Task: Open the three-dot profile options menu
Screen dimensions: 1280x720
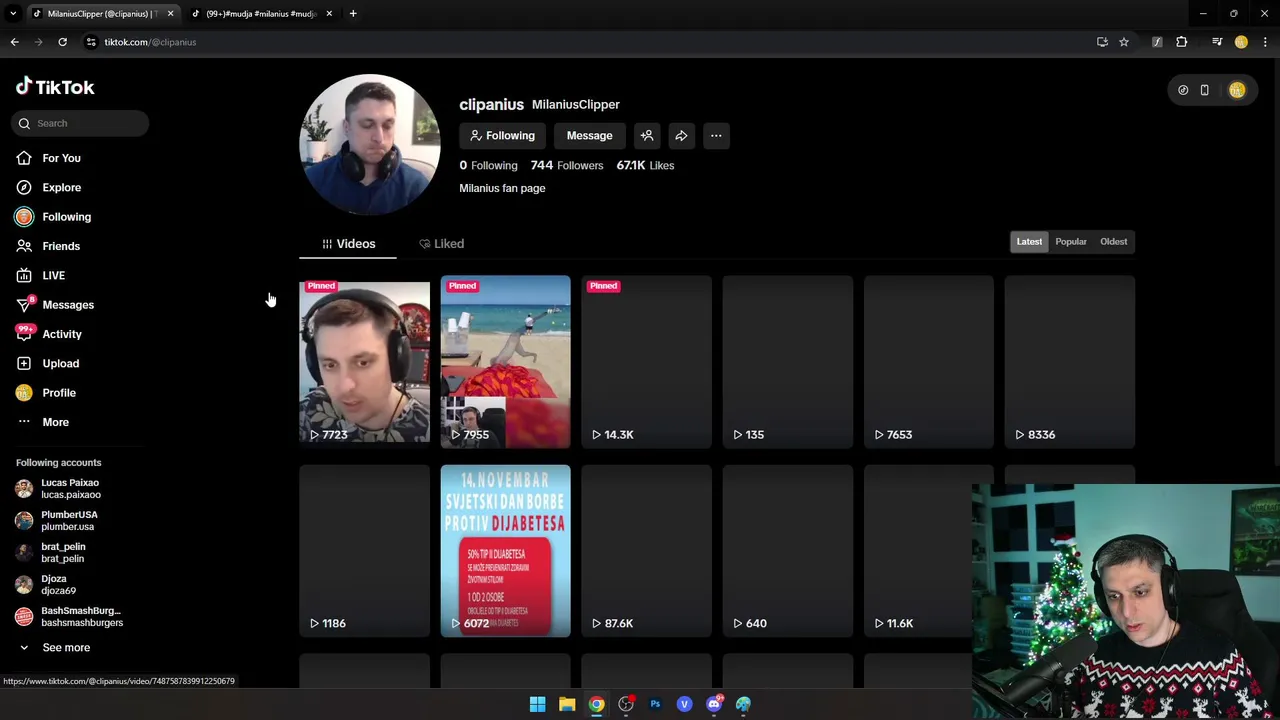Action: click(716, 135)
